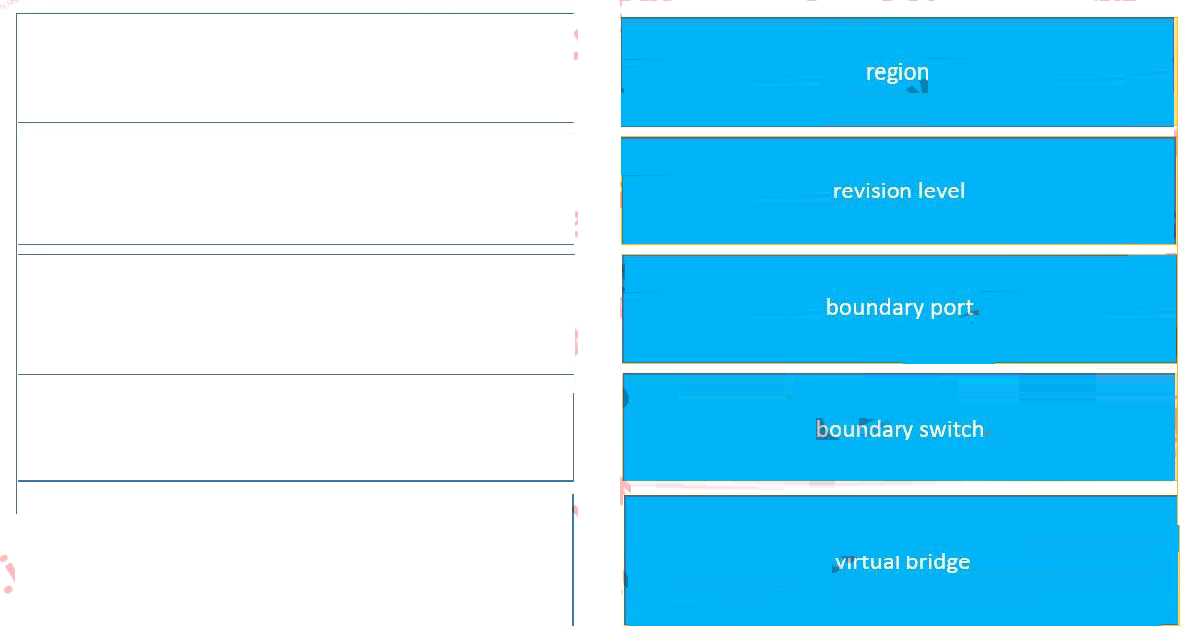Click the 'boundary port' text label

899,308
